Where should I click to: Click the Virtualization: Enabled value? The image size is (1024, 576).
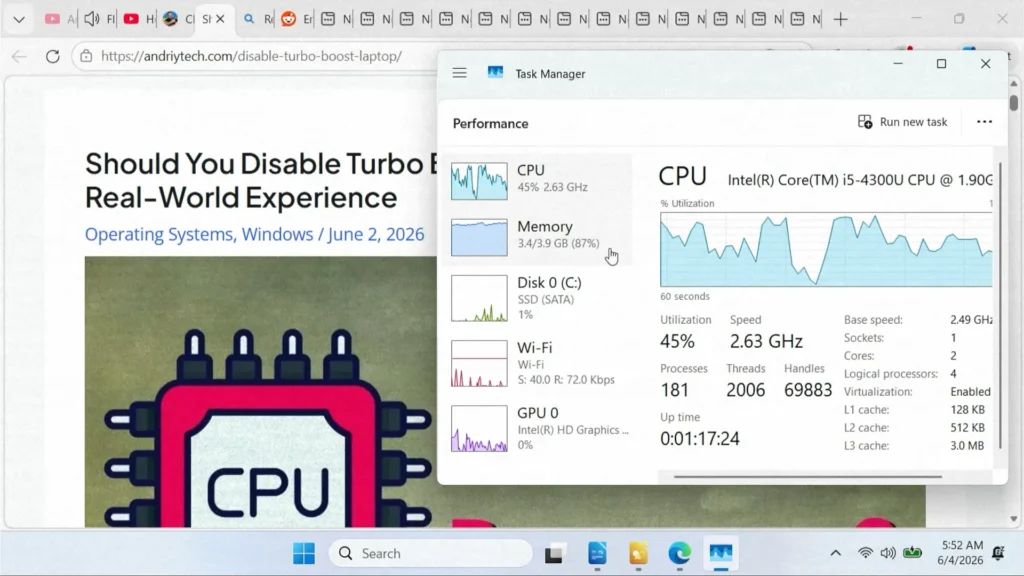point(970,392)
